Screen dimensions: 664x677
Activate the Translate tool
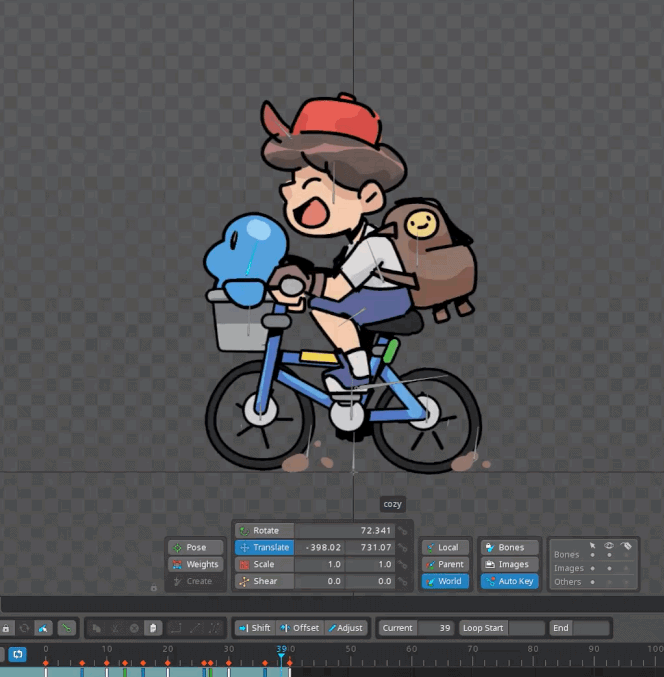click(x=264, y=548)
